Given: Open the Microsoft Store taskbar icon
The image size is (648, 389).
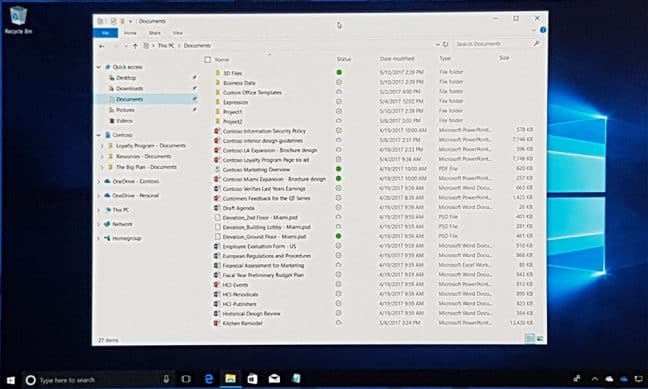Looking at the screenshot, I should coord(252,379).
